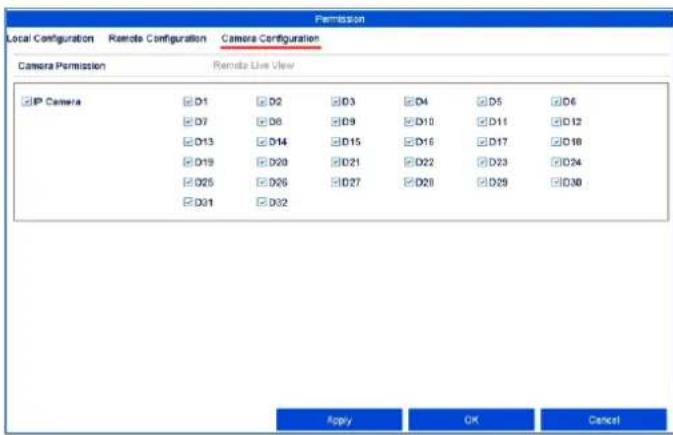Screen dimensions: 673x435
Task: Uncheck the D12 camera checkbox
Action: (x=556, y=122)
